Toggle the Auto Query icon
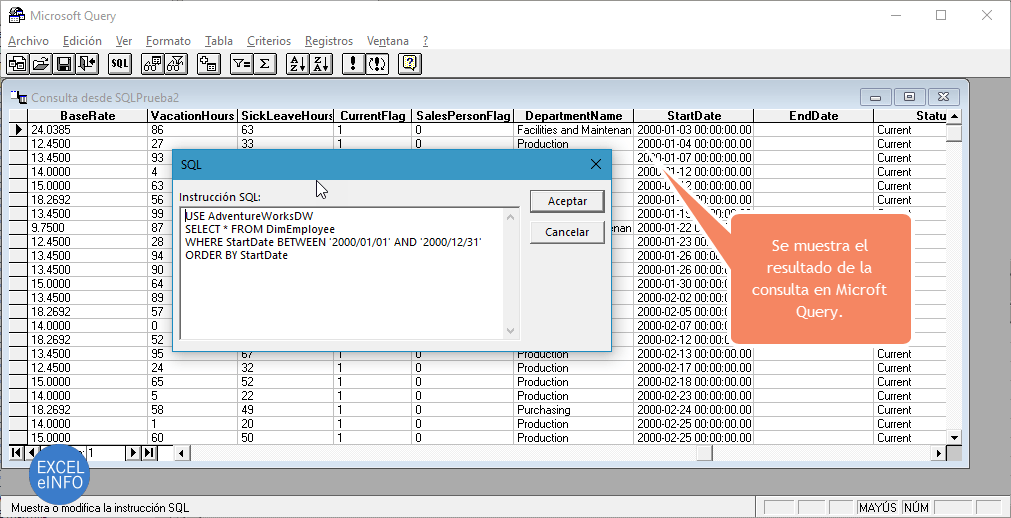 pos(377,63)
